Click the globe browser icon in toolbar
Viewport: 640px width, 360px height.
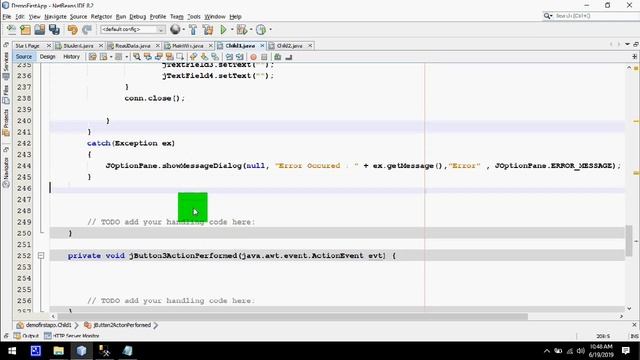[175, 29]
